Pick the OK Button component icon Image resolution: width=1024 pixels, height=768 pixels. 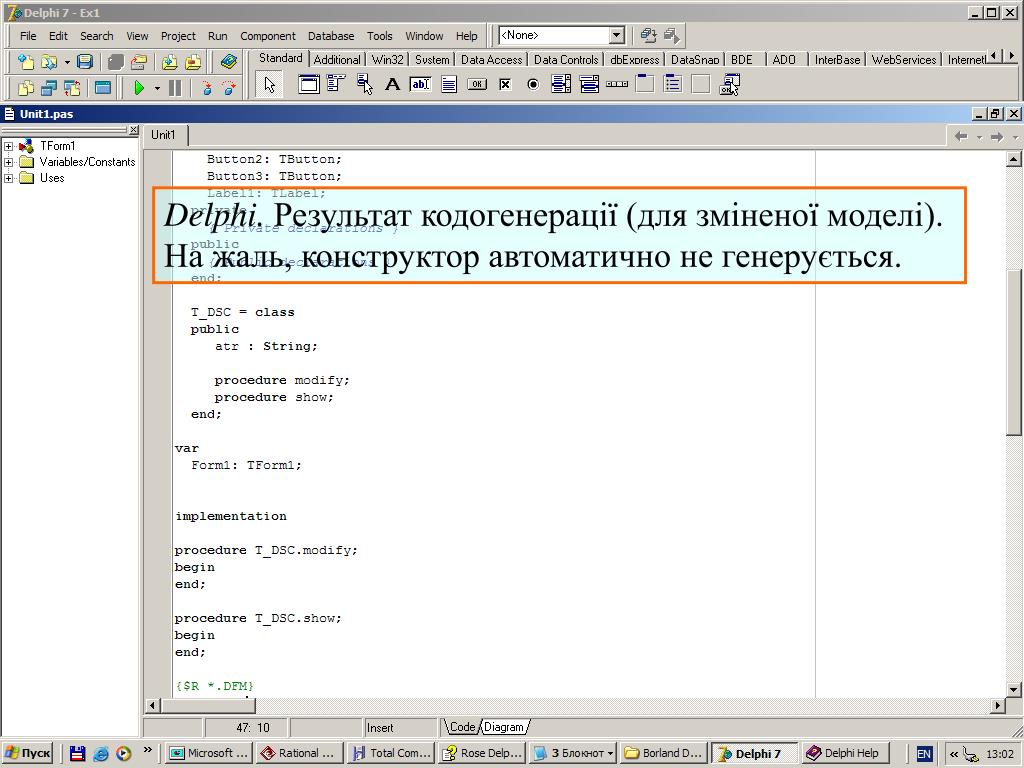click(477, 84)
